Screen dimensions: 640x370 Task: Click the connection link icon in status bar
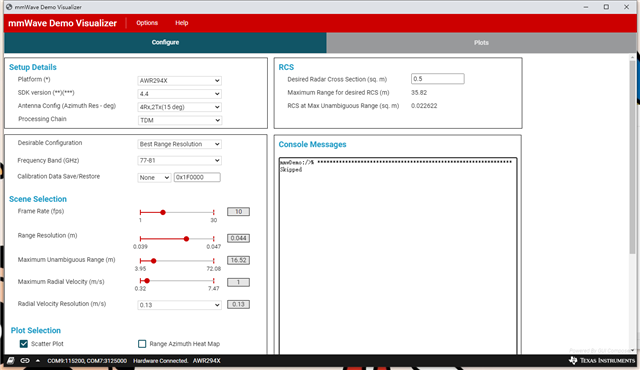25,361
